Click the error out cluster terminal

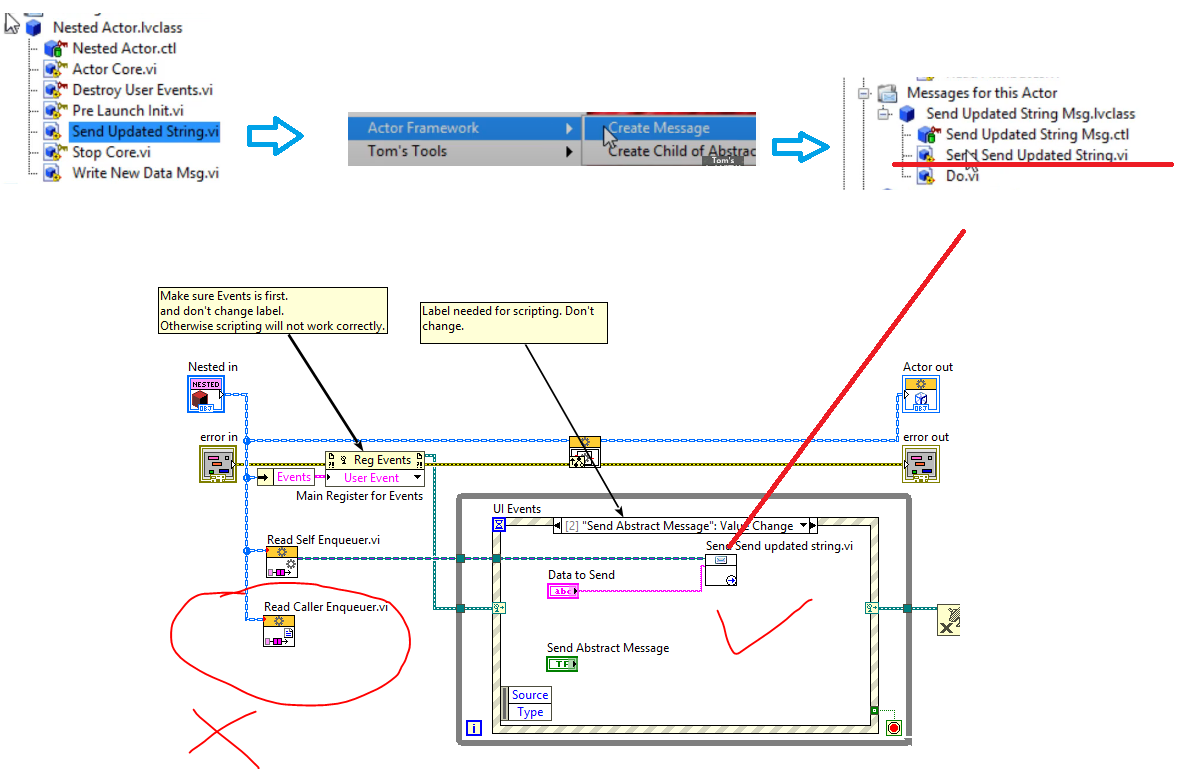coord(920,464)
